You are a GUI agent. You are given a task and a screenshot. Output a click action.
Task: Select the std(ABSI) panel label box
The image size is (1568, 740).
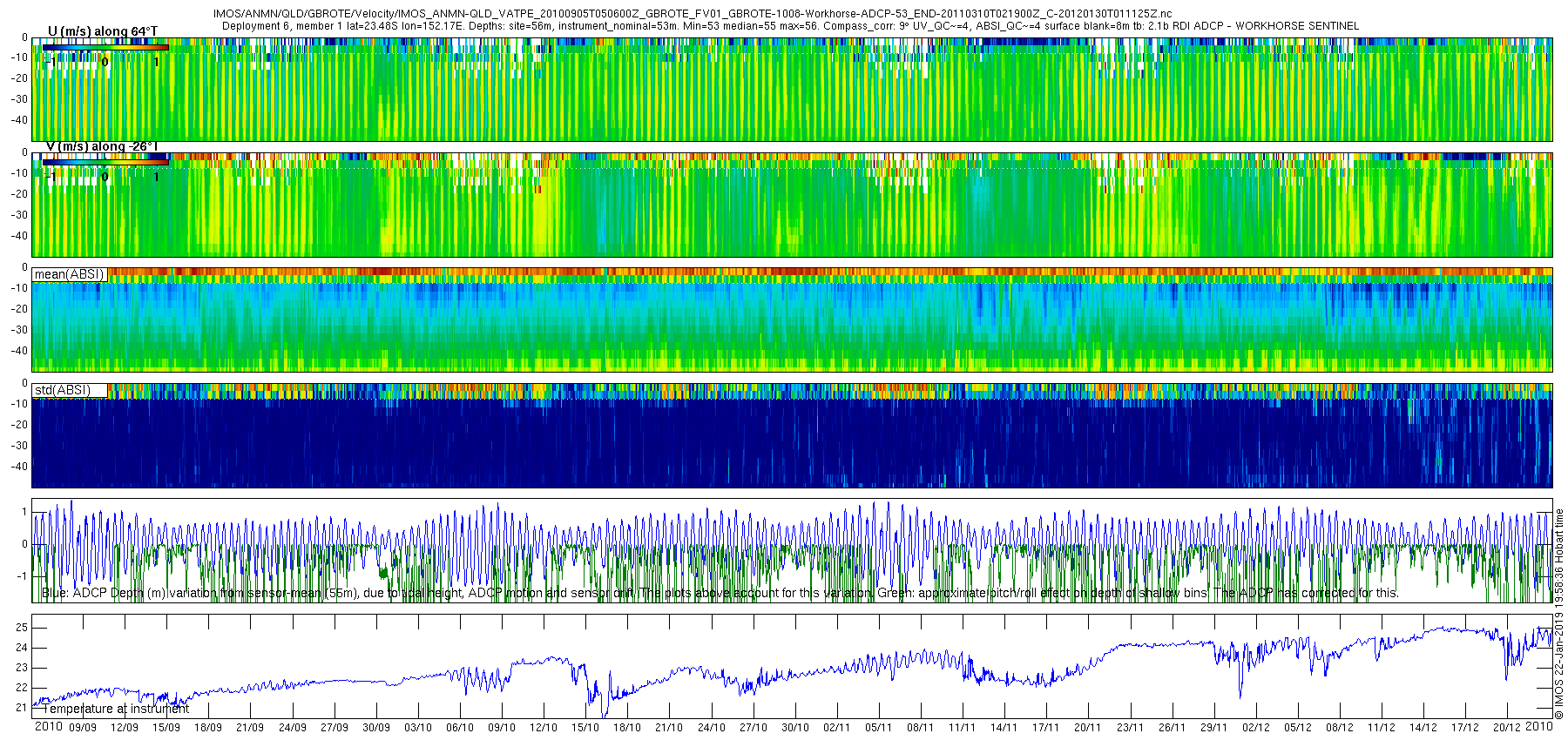tap(71, 390)
